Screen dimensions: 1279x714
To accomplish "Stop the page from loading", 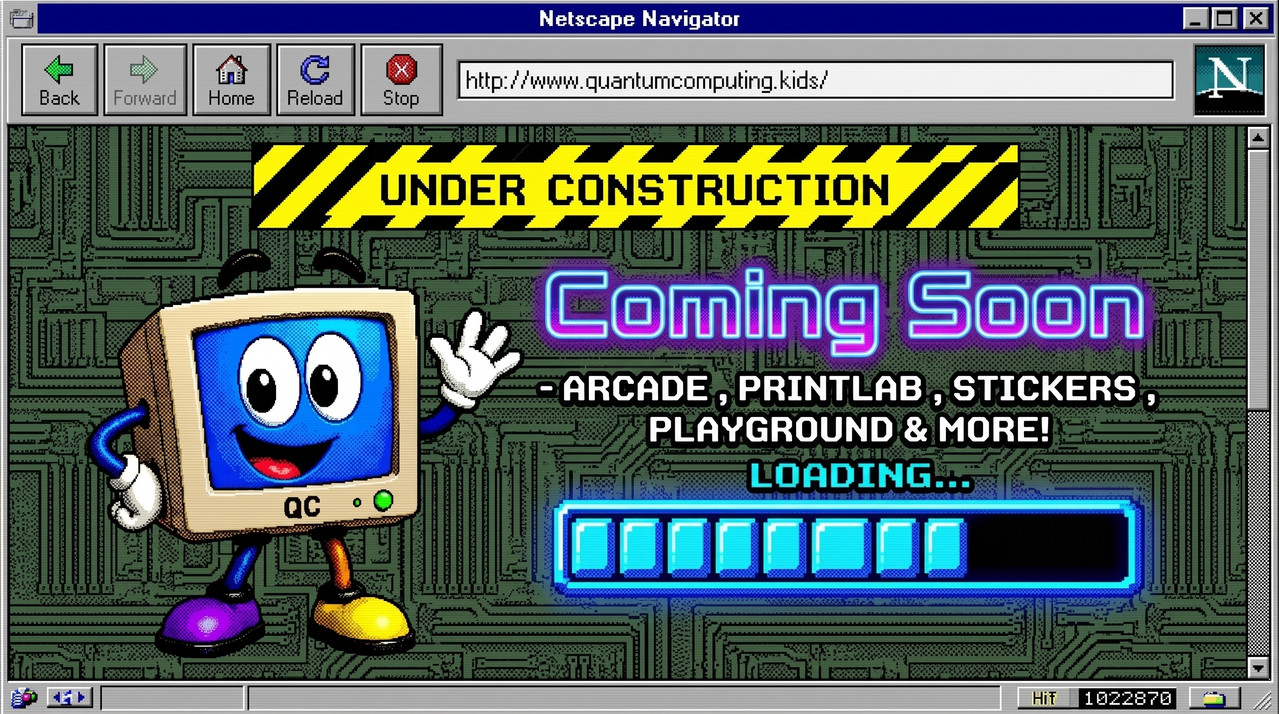I will pyautogui.click(x=401, y=81).
